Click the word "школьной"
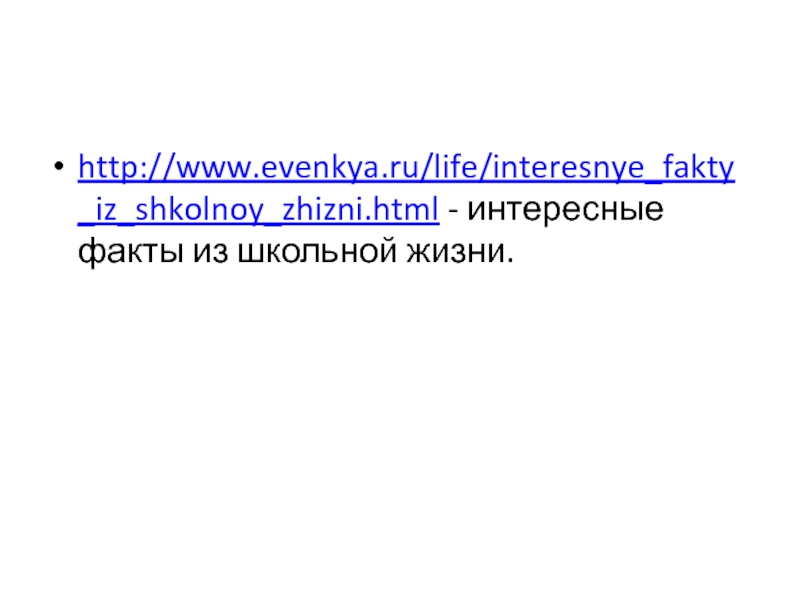The width and height of the screenshot is (800, 600). coord(305,255)
